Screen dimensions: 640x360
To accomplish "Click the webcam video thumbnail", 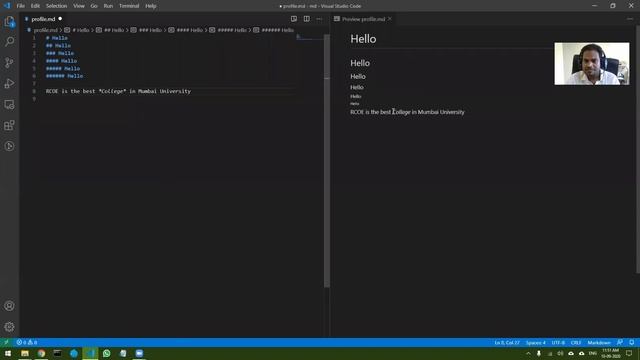I will pyautogui.click(x=592, y=64).
